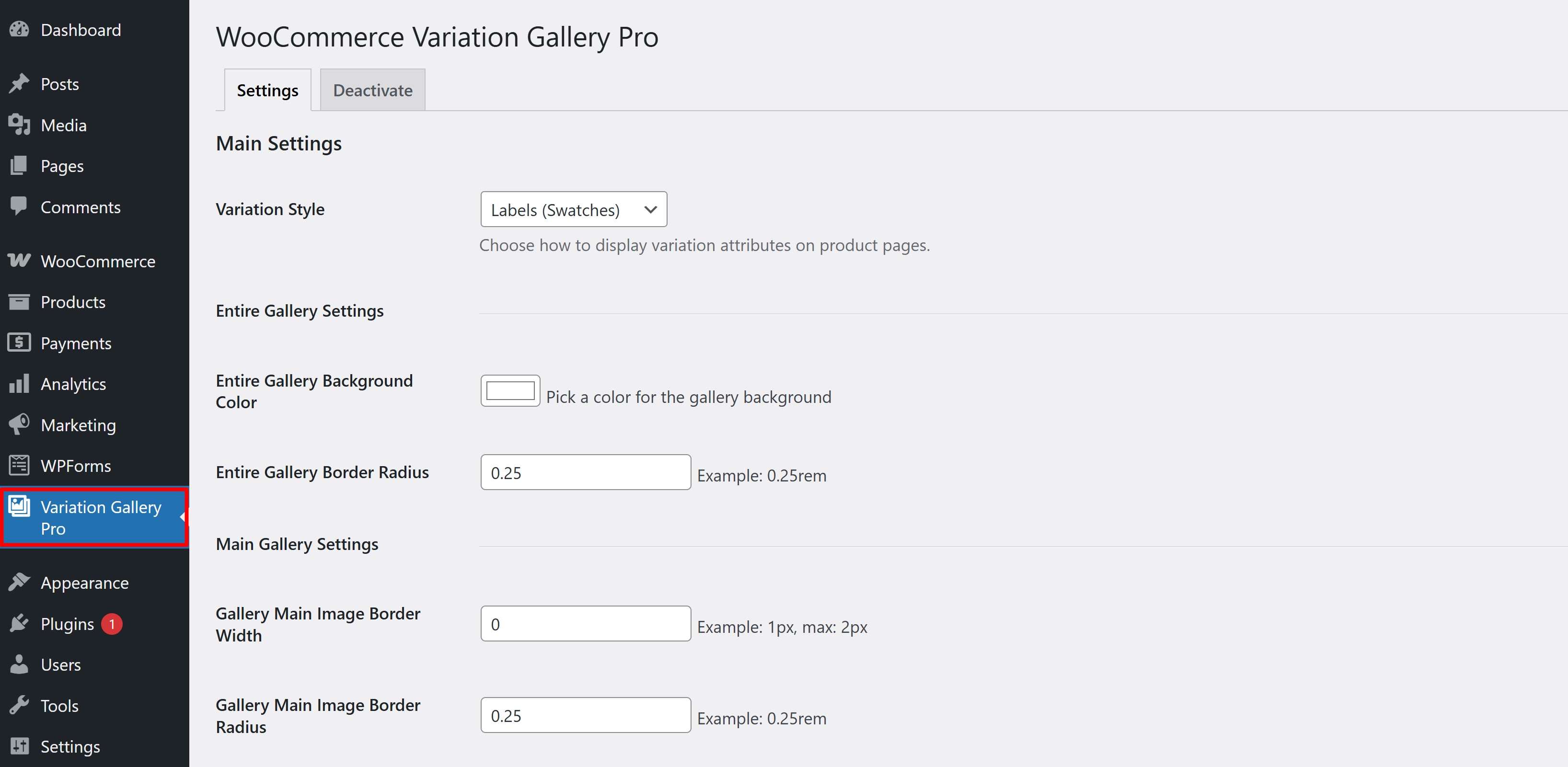Open the Media menu
This screenshot has width=1568, height=767.
pyautogui.click(x=63, y=126)
